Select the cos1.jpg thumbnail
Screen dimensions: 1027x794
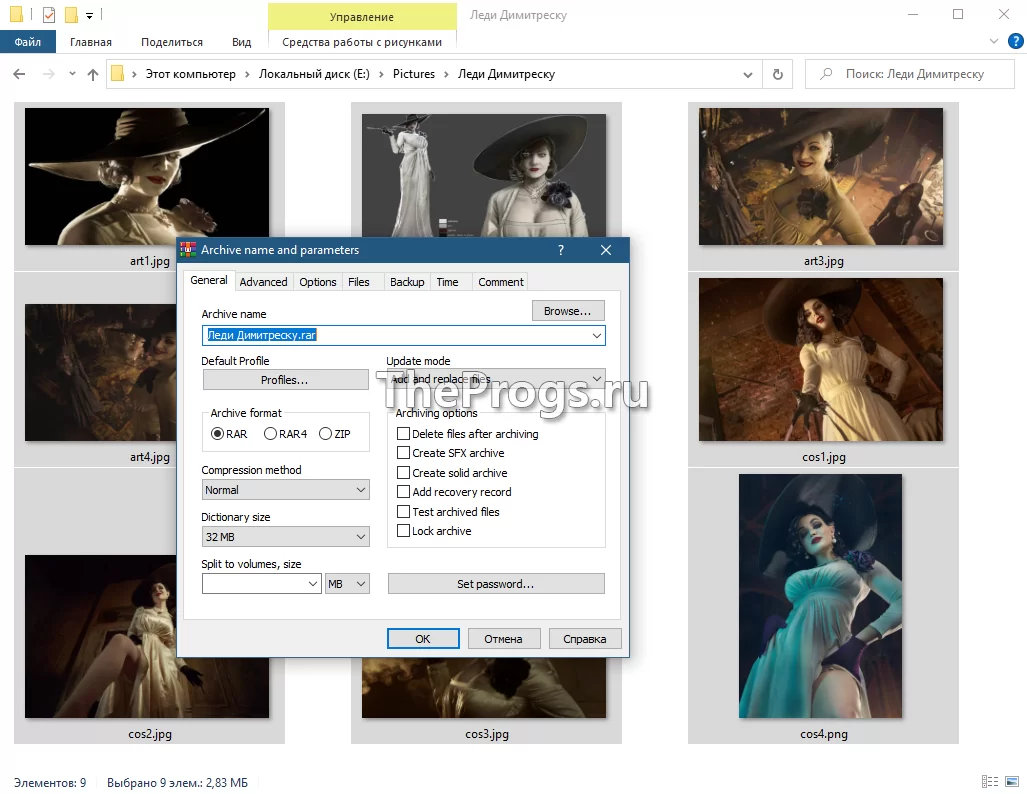821,359
